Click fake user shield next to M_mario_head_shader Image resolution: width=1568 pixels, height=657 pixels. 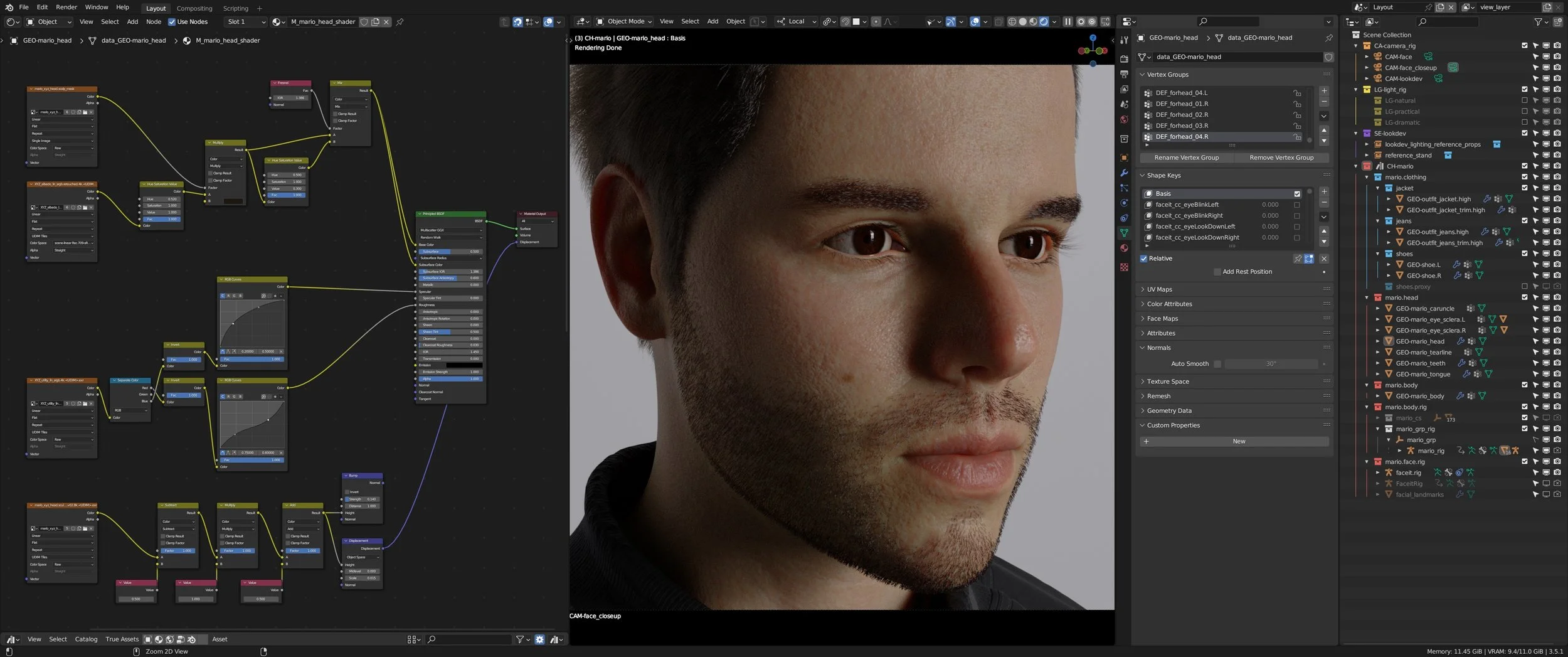click(x=364, y=22)
